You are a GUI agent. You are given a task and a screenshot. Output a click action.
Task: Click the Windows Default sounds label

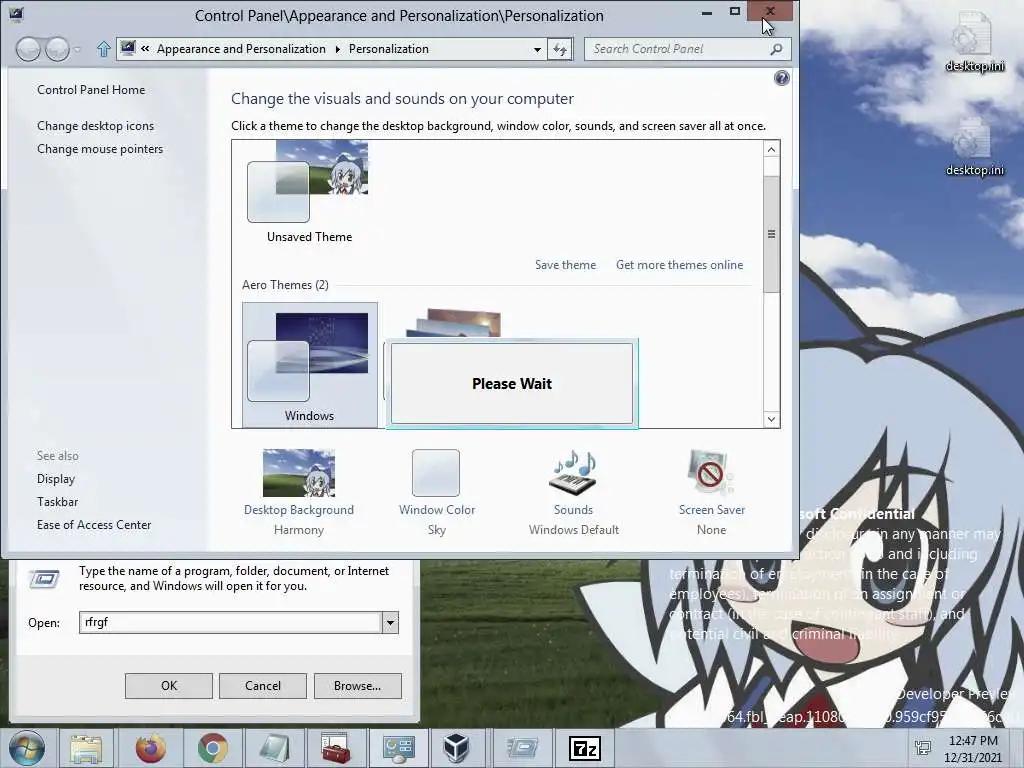[x=573, y=530]
